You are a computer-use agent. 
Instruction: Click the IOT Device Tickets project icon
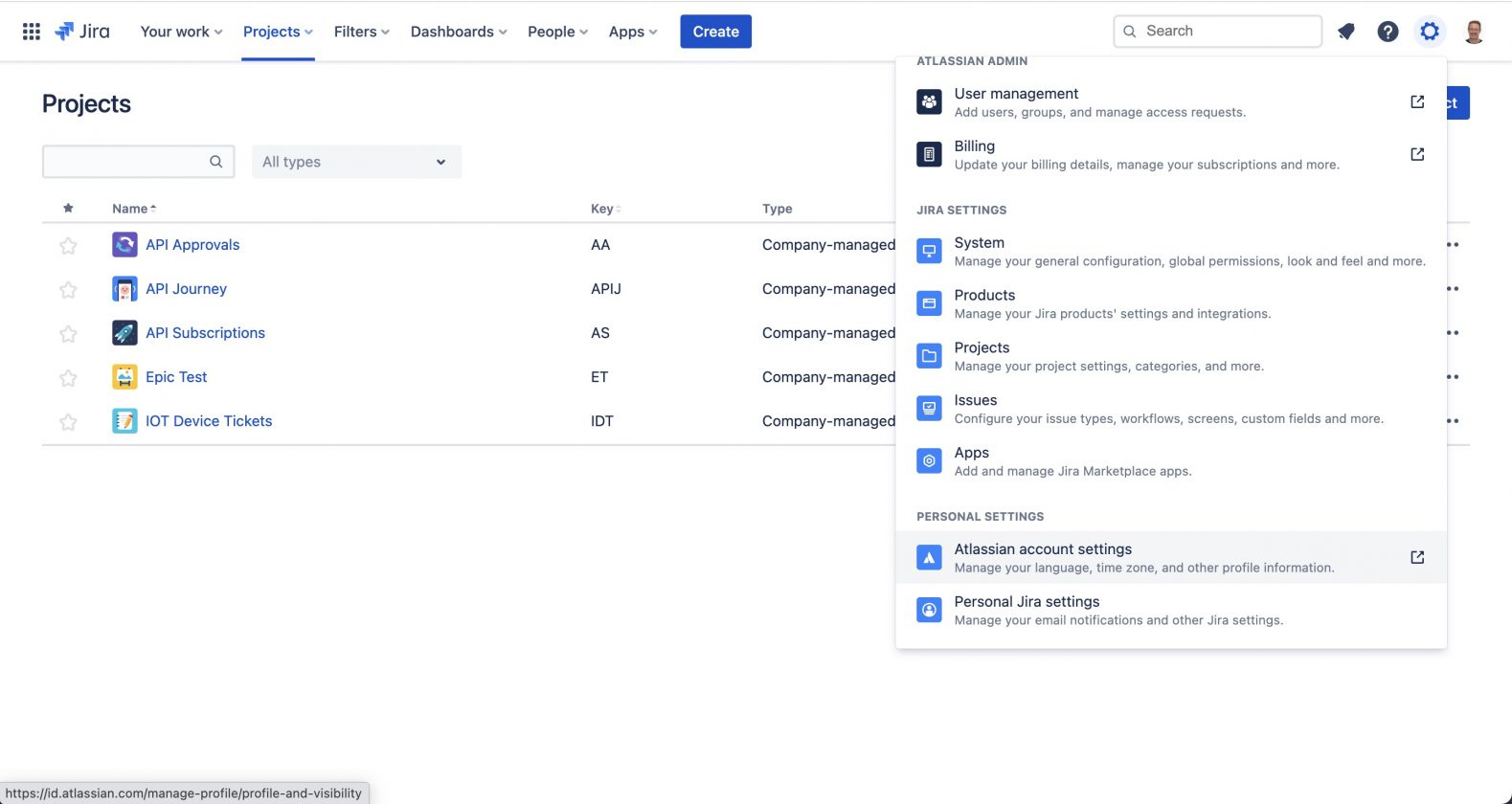pyautogui.click(x=124, y=421)
